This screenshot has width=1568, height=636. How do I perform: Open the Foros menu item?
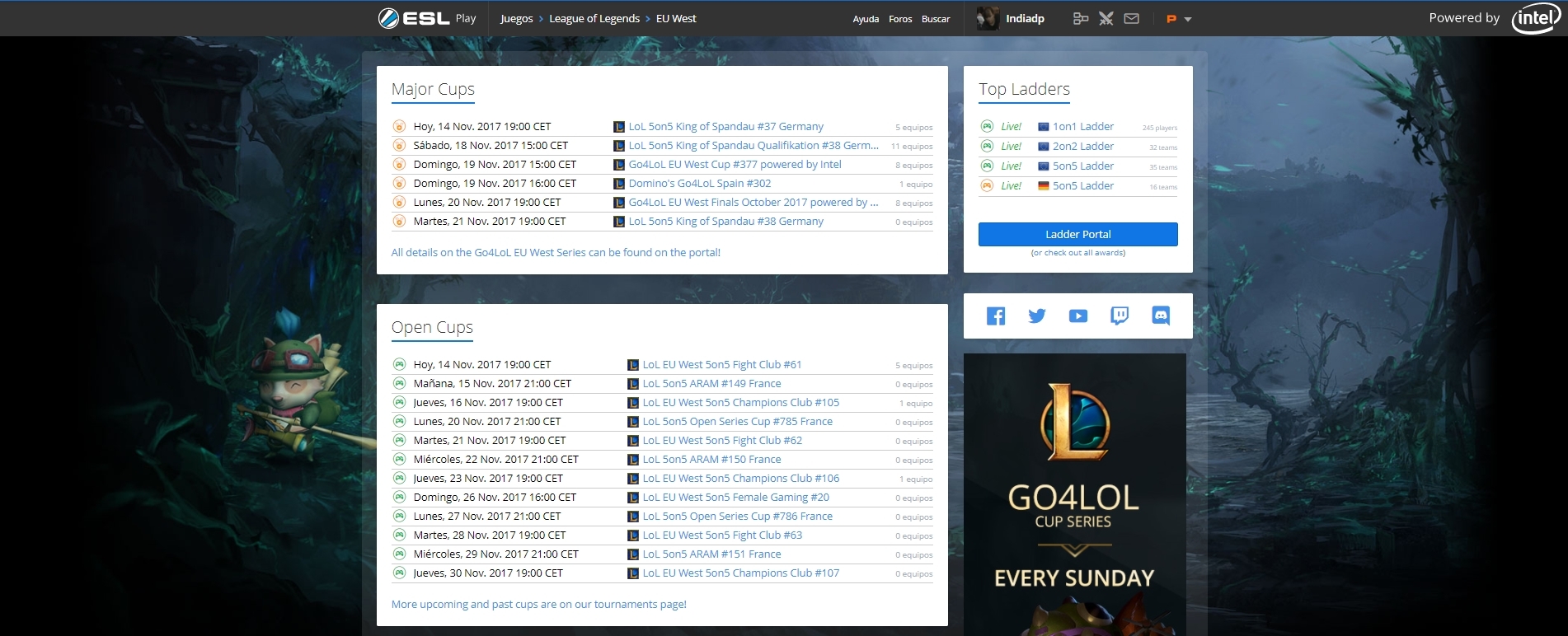pyautogui.click(x=900, y=19)
